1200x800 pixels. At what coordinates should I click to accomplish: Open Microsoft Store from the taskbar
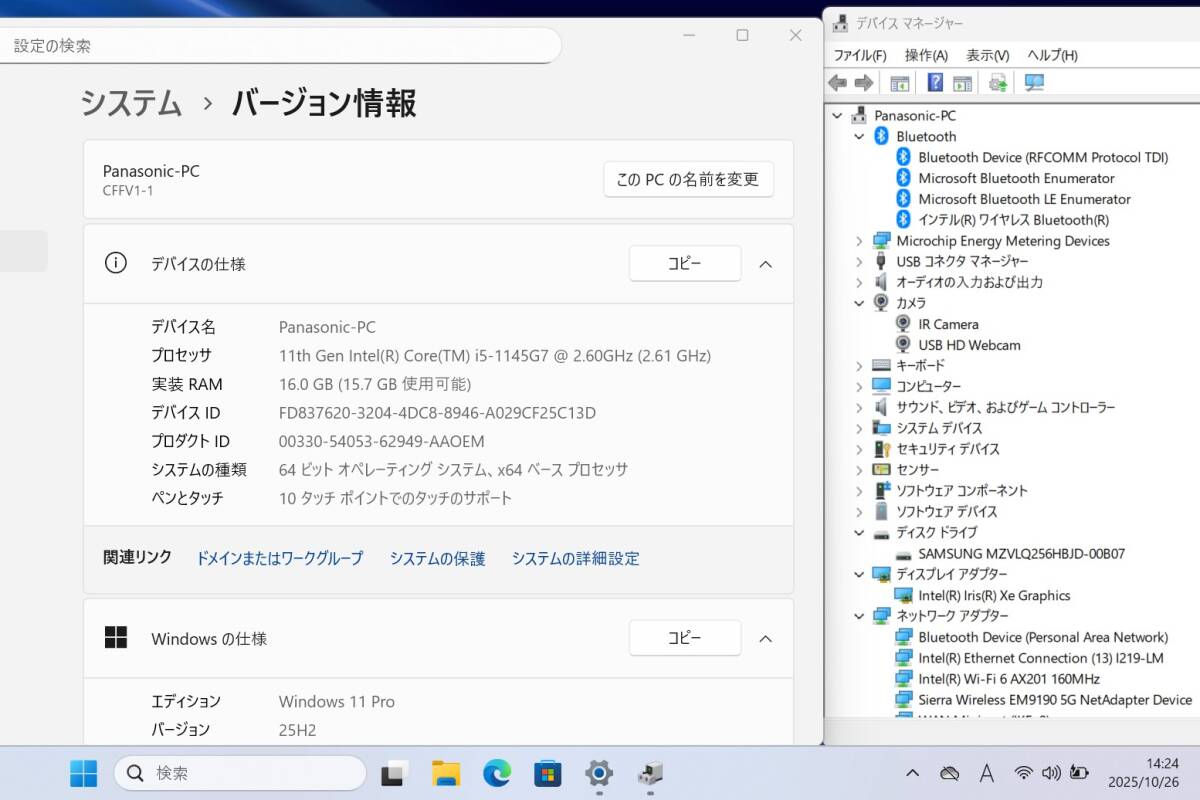(x=547, y=773)
